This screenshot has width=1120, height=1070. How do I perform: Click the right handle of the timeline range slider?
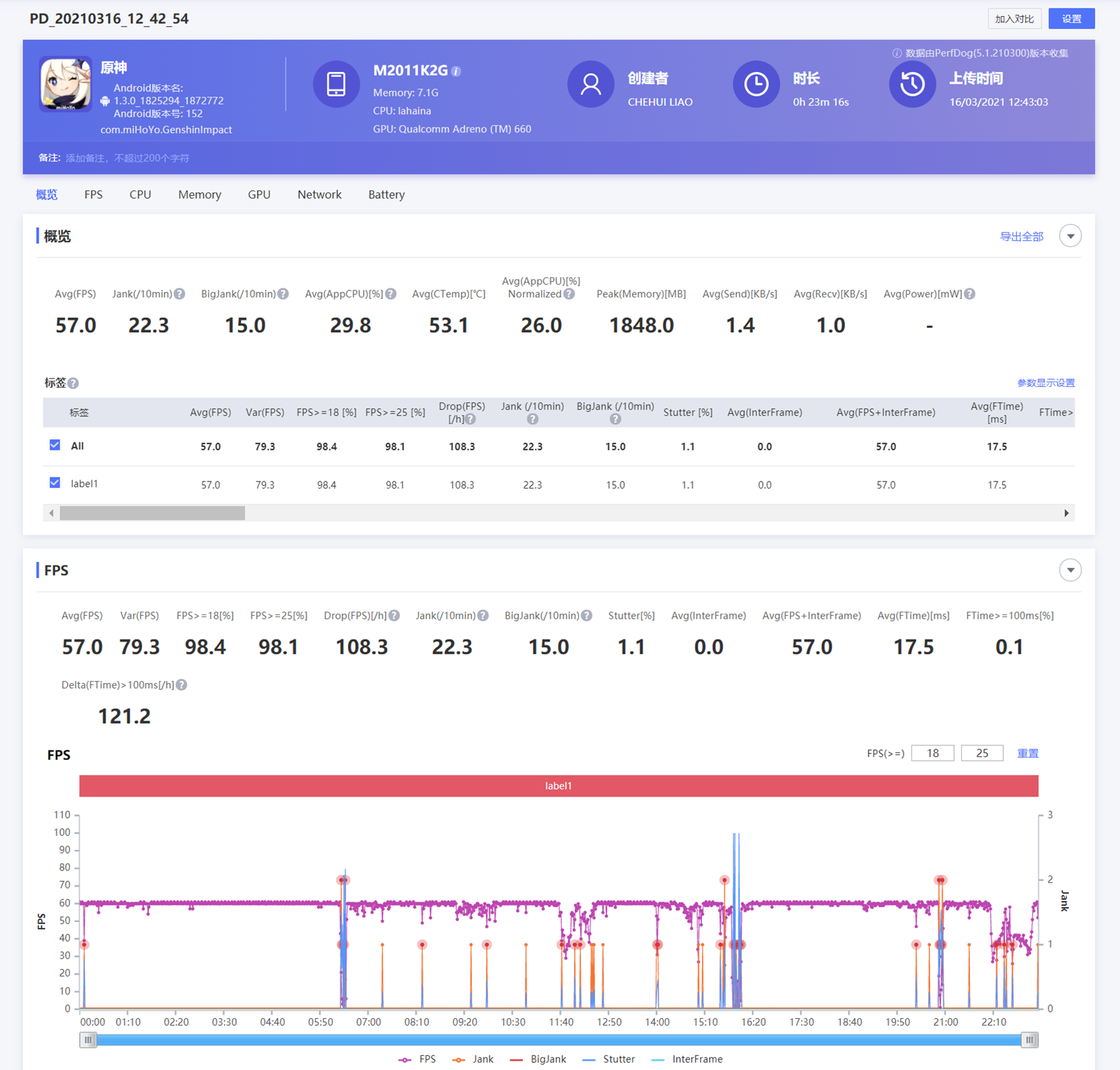1029,1040
